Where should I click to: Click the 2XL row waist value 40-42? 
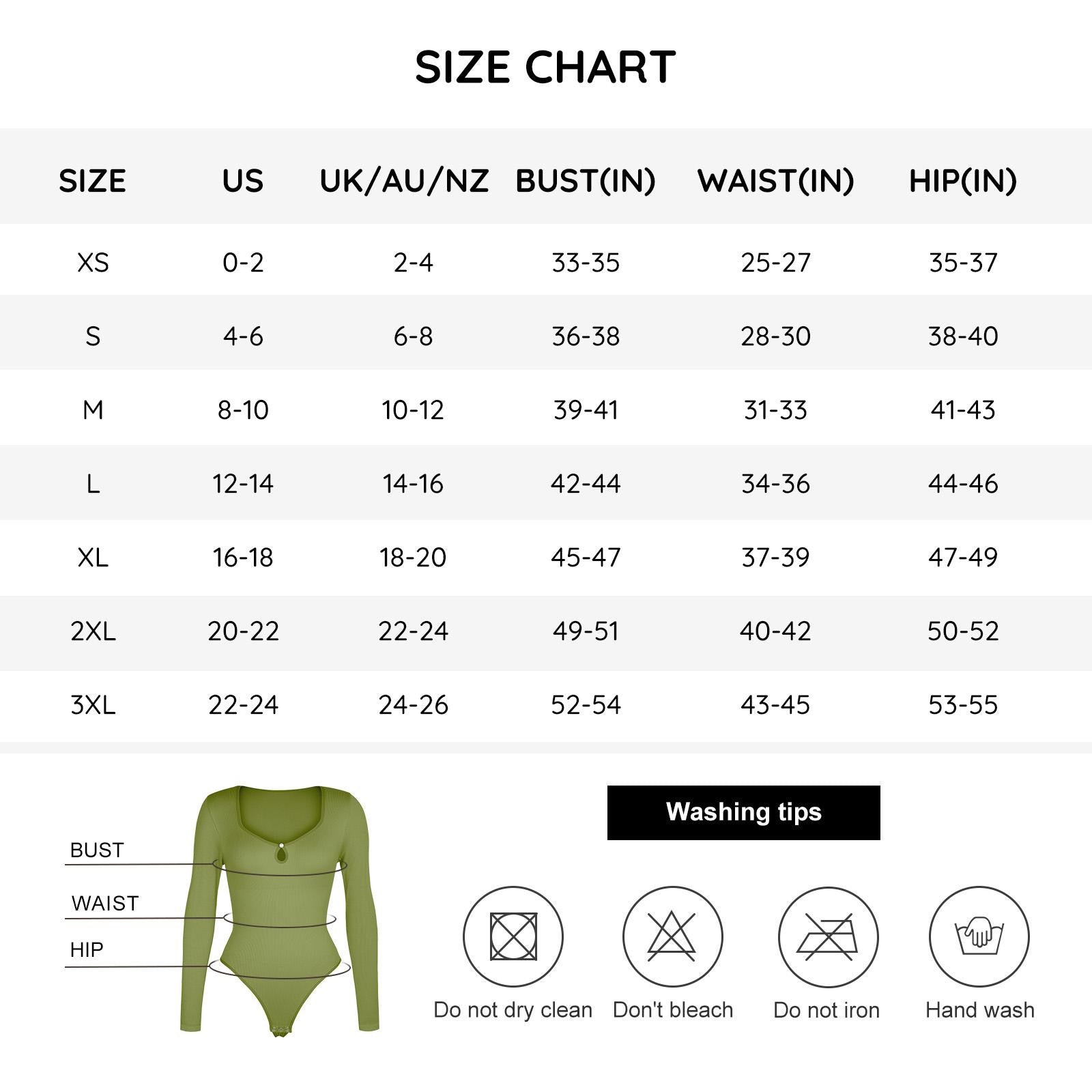[775, 631]
